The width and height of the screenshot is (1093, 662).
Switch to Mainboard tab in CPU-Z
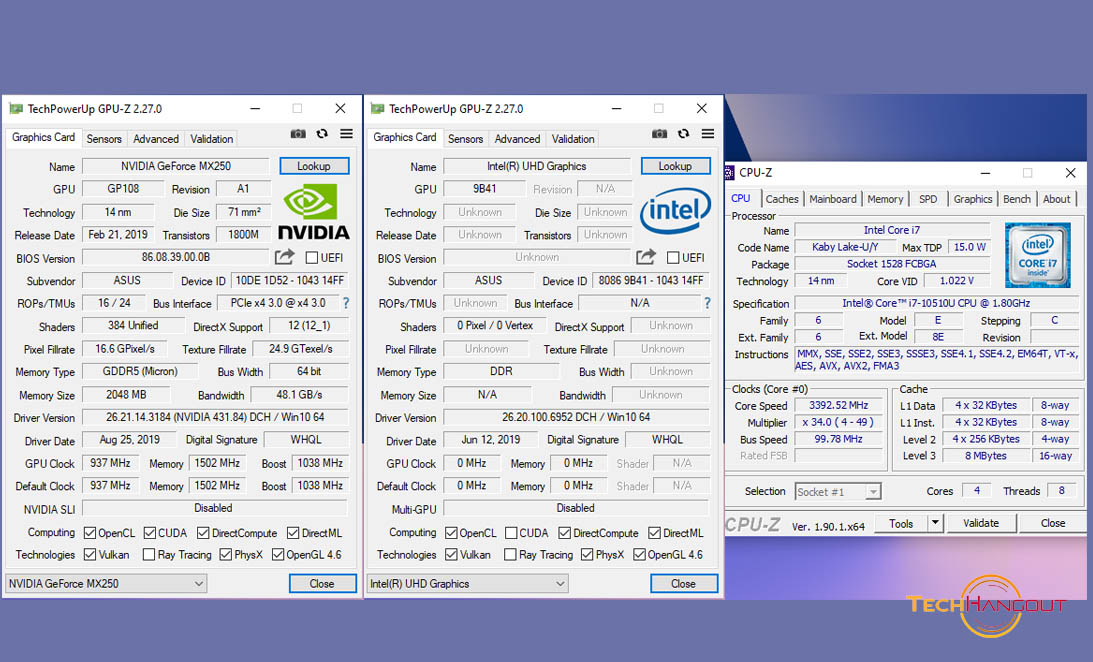833,199
